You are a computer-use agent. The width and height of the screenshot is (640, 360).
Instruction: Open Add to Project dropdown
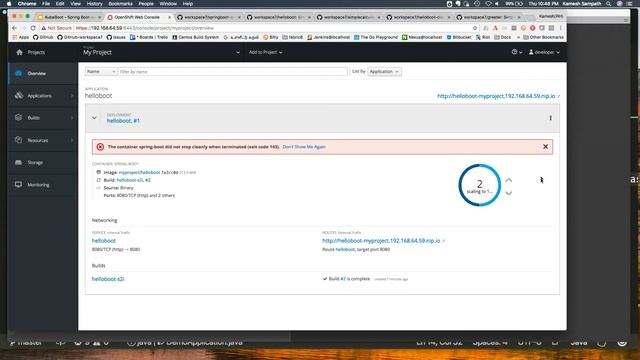tap(265, 52)
